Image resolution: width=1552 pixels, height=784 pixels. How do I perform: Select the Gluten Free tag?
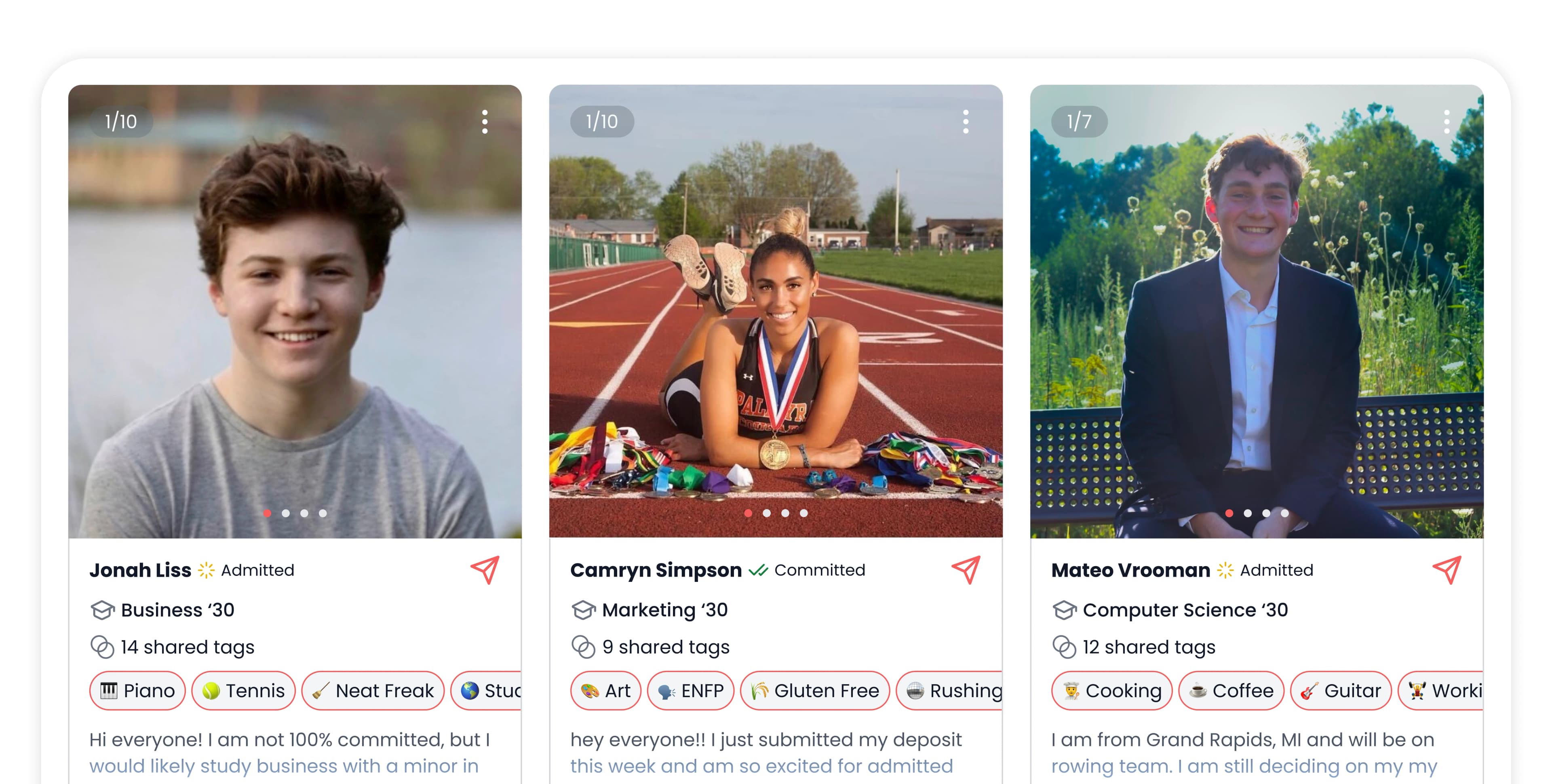pyautogui.click(x=814, y=691)
